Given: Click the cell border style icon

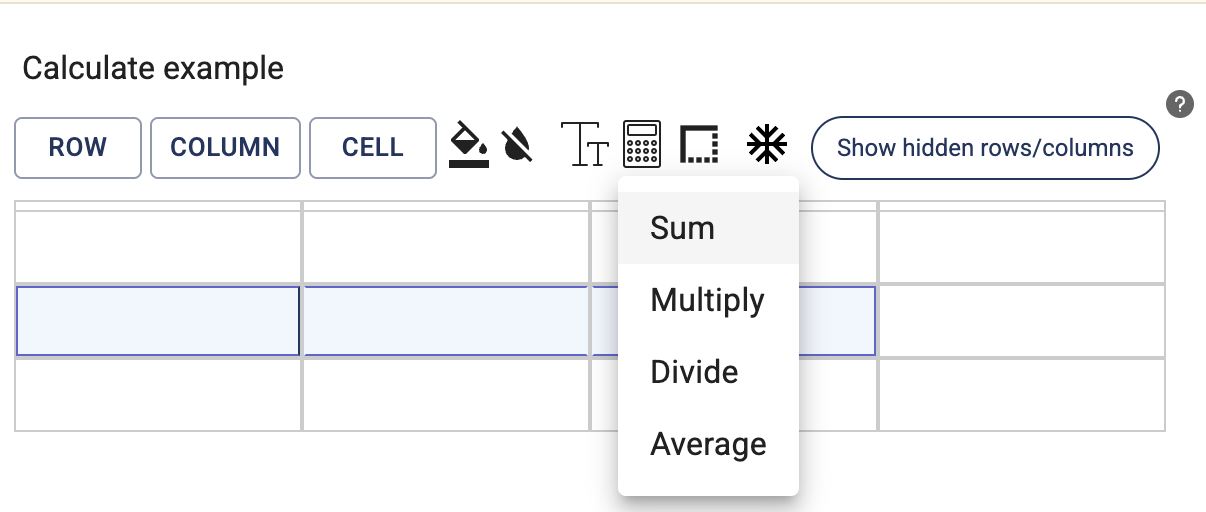Looking at the screenshot, I should [699, 147].
